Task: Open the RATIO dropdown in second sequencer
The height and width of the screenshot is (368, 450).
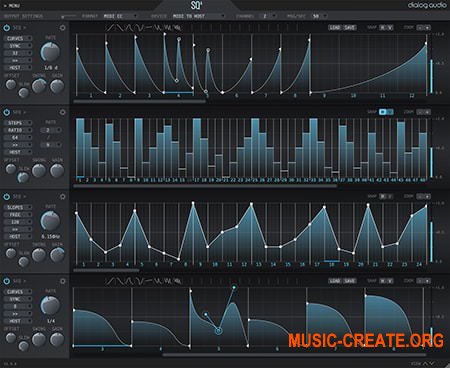Action: click(18, 130)
